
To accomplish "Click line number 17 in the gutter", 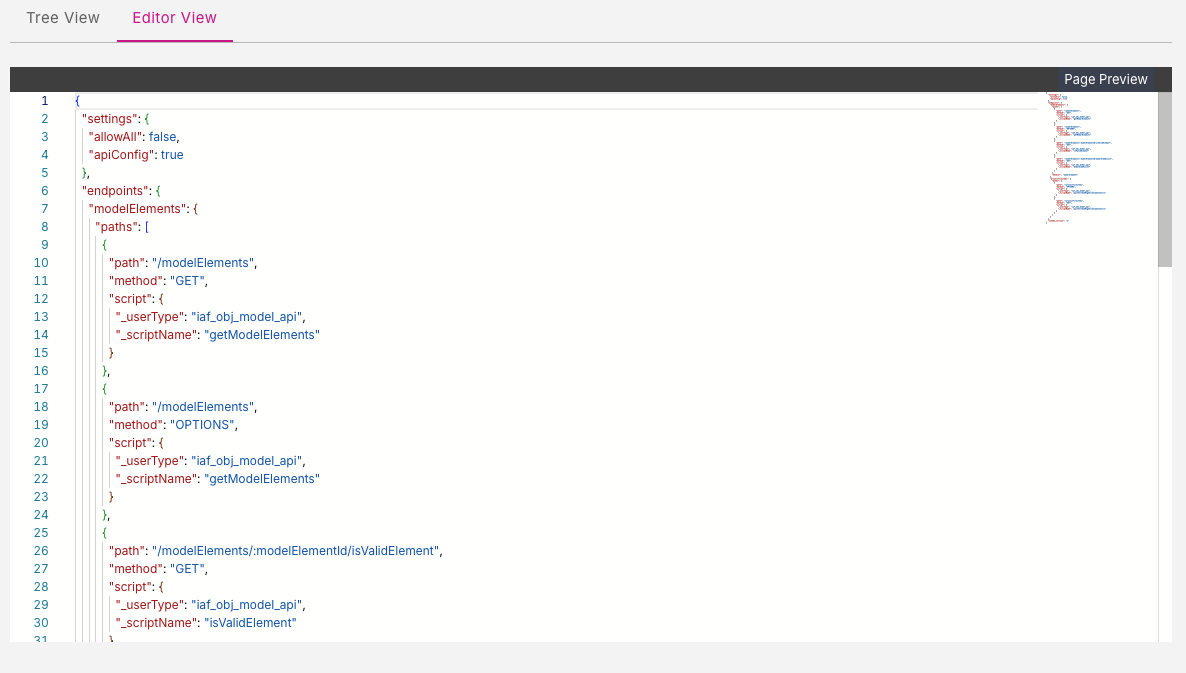I will [41, 389].
